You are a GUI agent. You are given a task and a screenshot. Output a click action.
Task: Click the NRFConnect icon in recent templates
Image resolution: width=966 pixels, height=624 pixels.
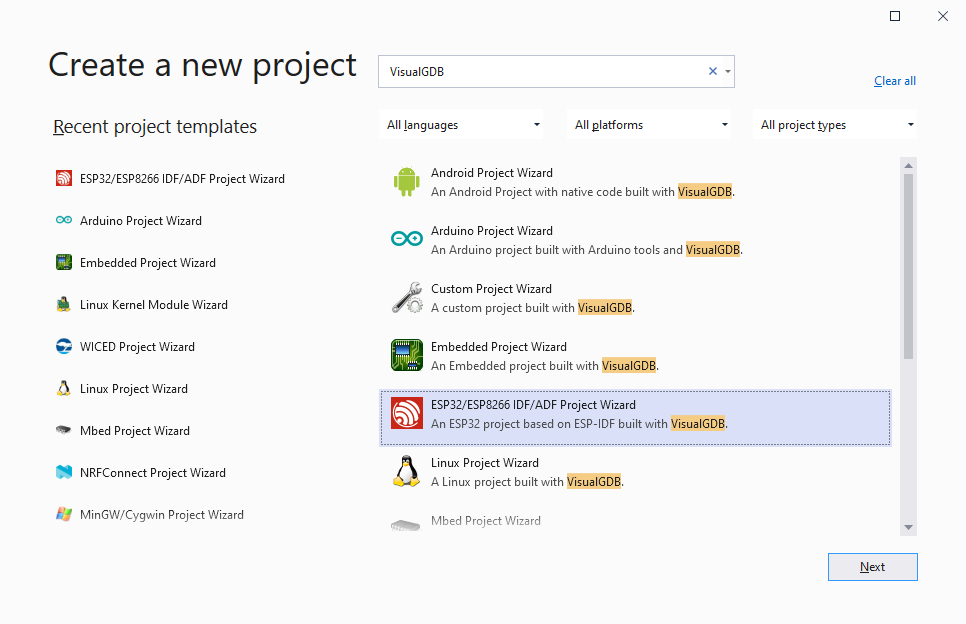click(63, 472)
